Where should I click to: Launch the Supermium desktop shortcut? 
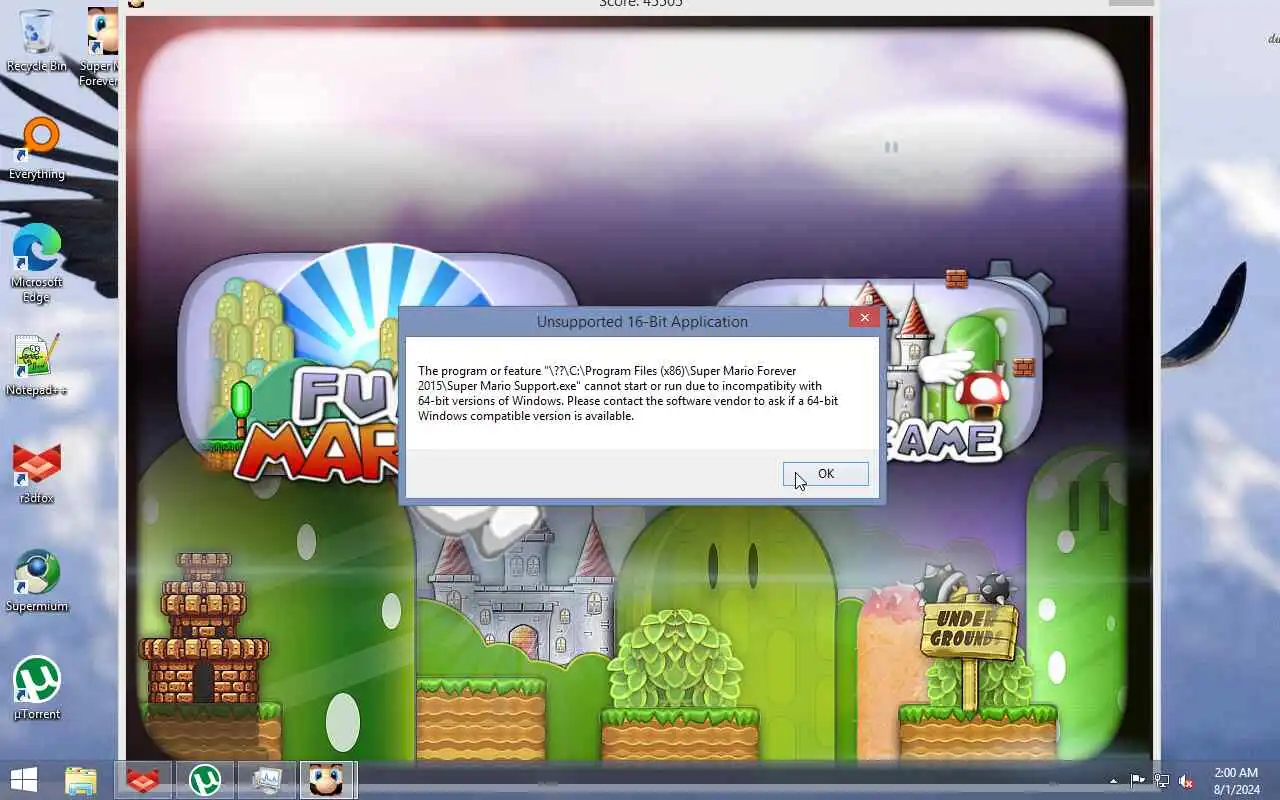point(37,581)
